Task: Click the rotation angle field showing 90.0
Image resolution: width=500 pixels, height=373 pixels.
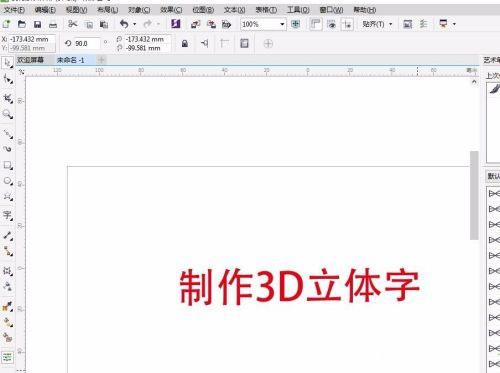Action: coord(86,44)
